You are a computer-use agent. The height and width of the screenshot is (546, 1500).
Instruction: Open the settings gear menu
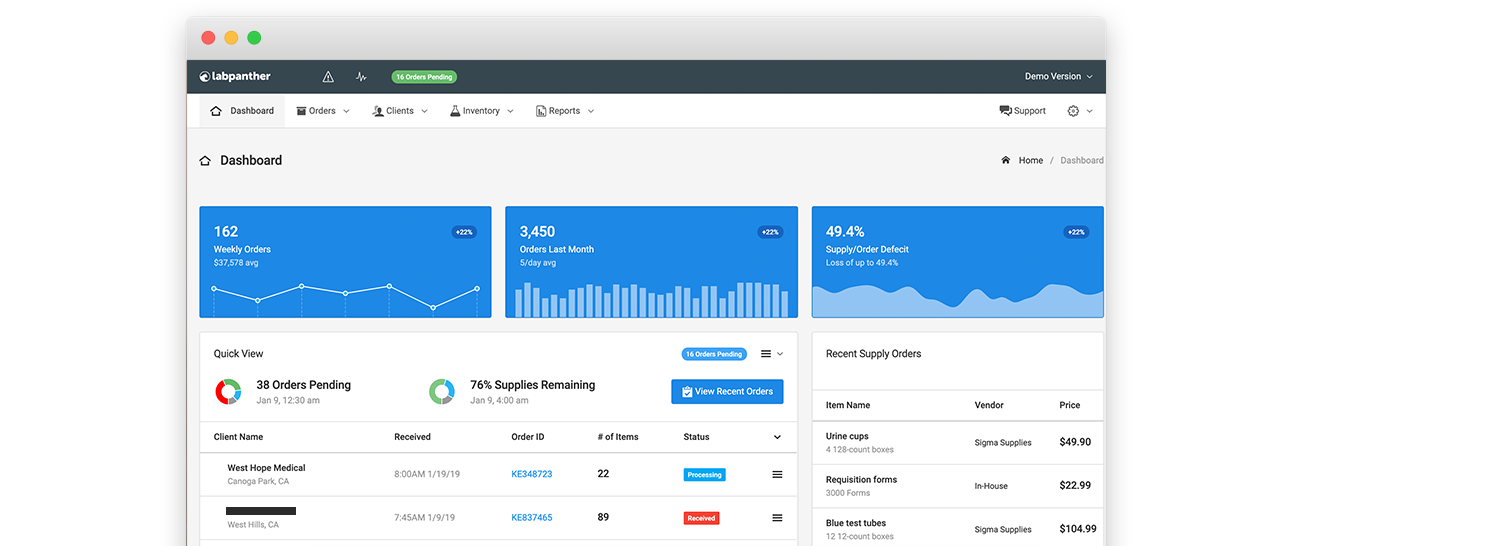[1073, 111]
